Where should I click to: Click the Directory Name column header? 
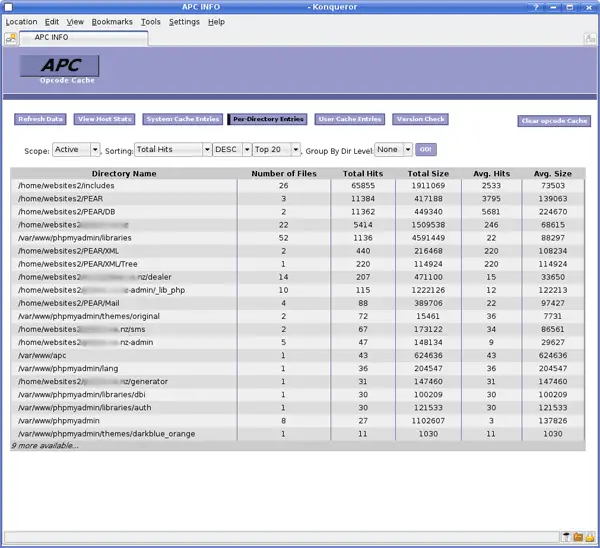124,173
